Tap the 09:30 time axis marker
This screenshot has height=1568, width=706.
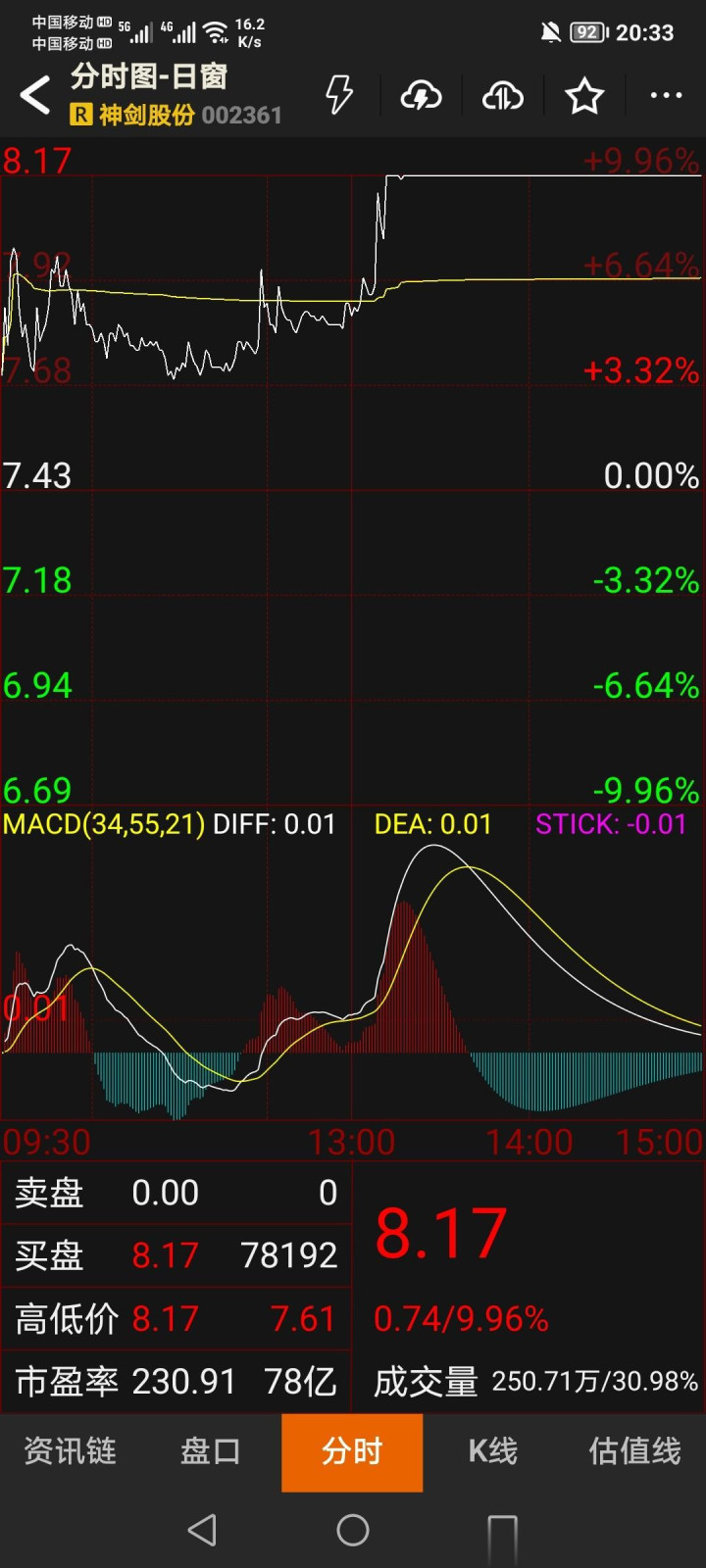click(47, 1142)
